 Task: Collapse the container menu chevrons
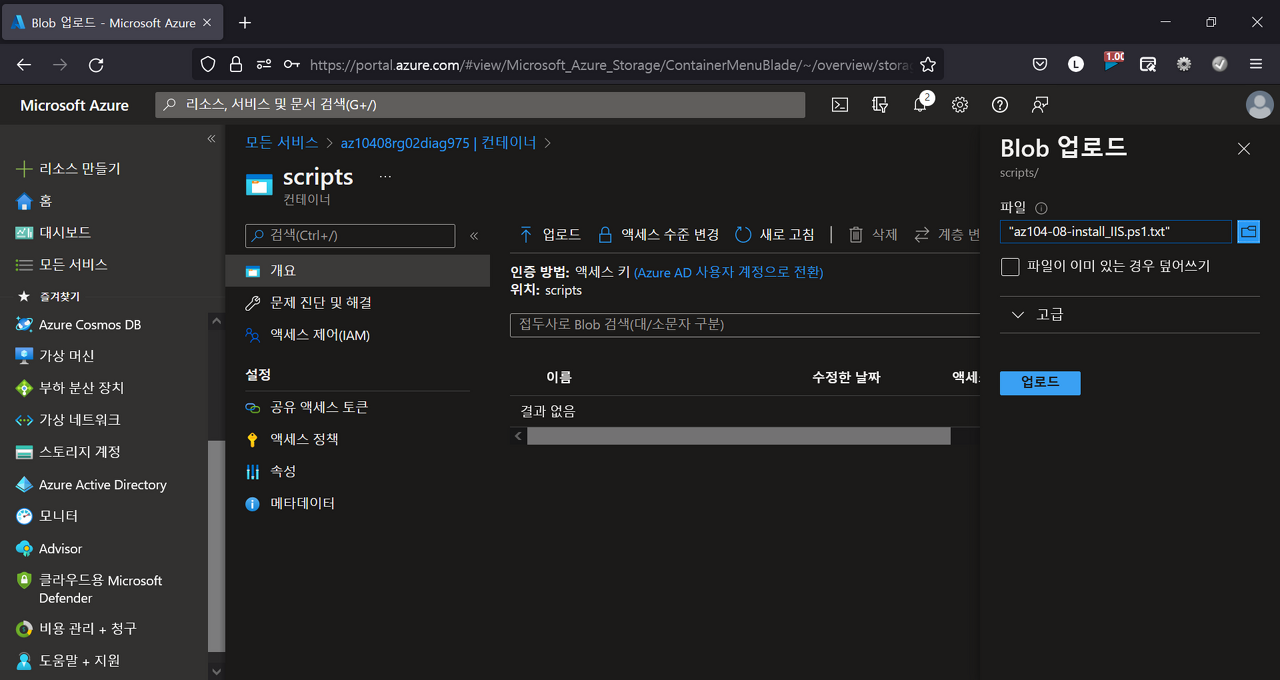(474, 236)
